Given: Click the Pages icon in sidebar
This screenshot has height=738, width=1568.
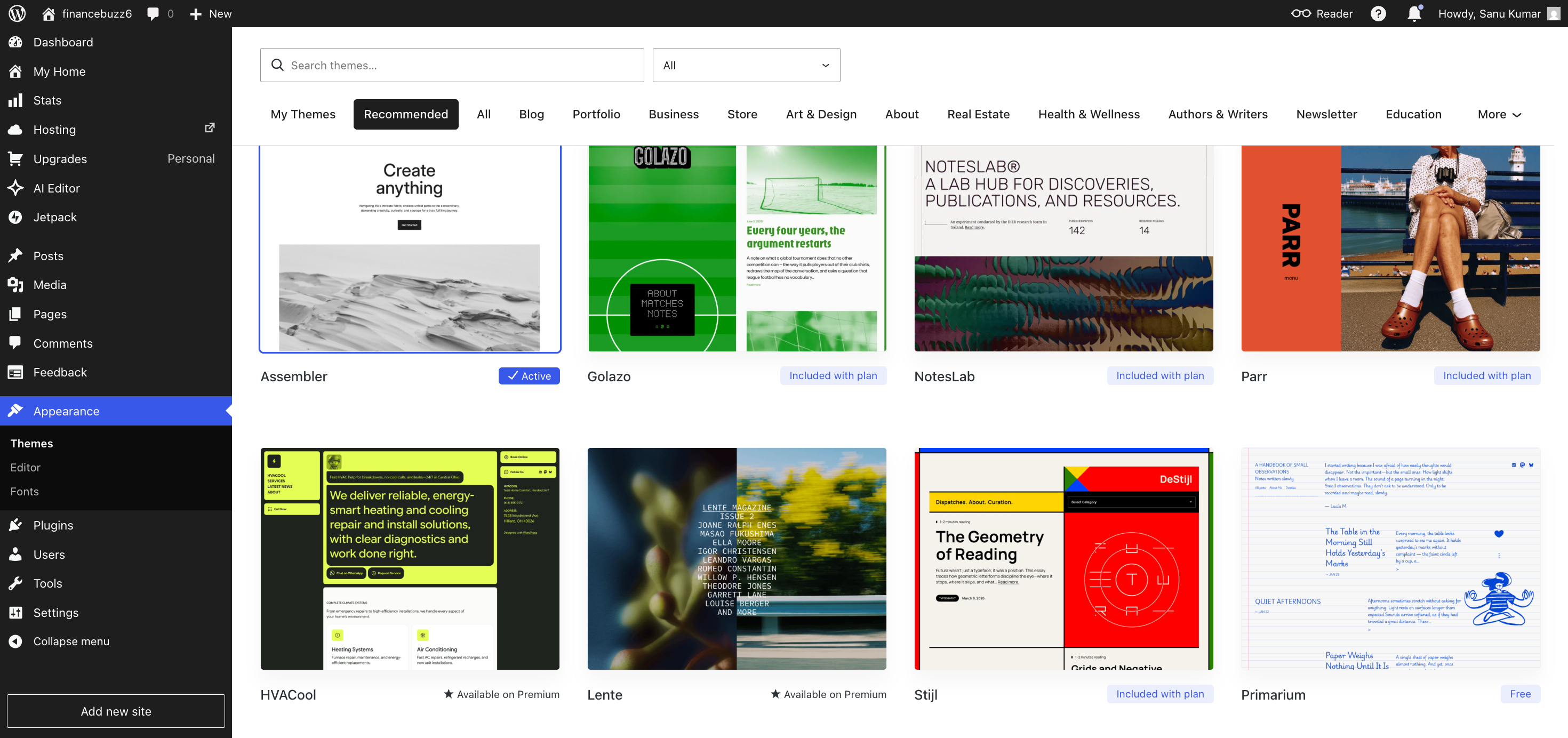Looking at the screenshot, I should coord(16,314).
